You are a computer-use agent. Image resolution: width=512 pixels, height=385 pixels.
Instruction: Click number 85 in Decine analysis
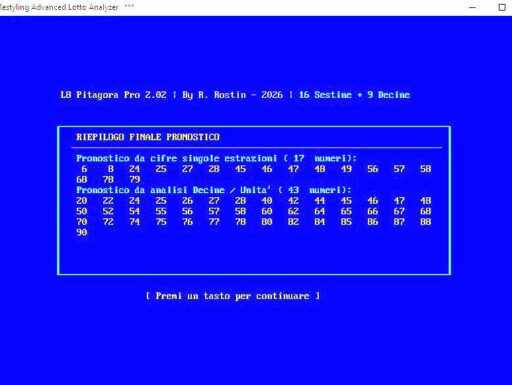click(x=346, y=222)
